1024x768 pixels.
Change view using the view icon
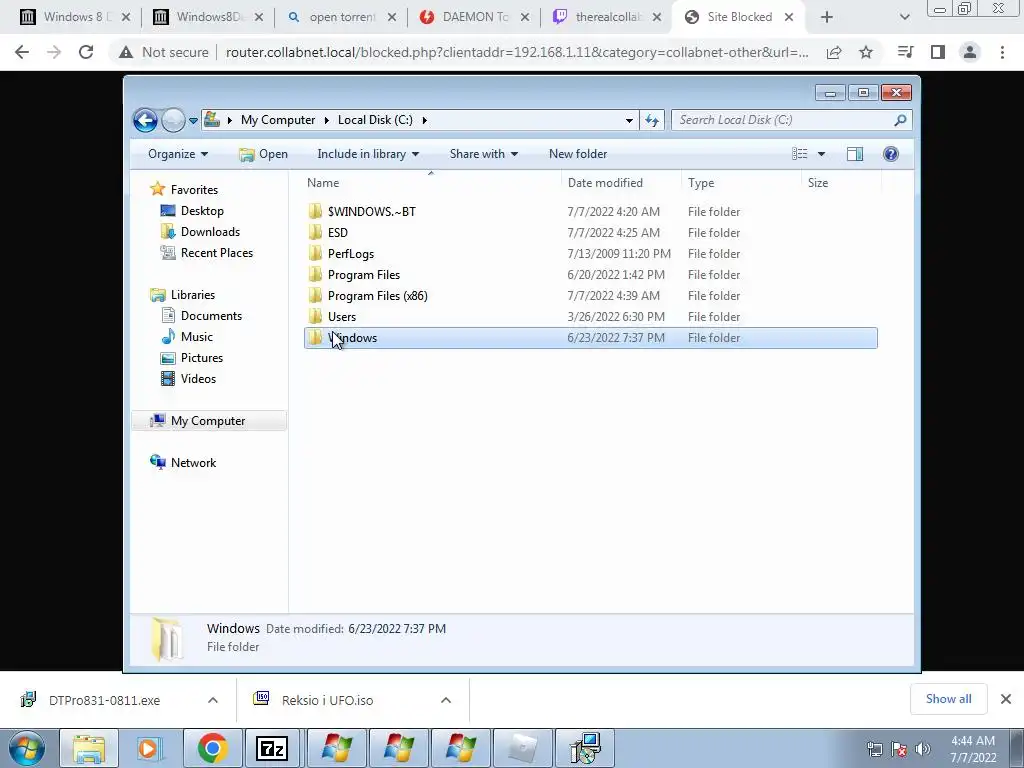click(x=800, y=154)
